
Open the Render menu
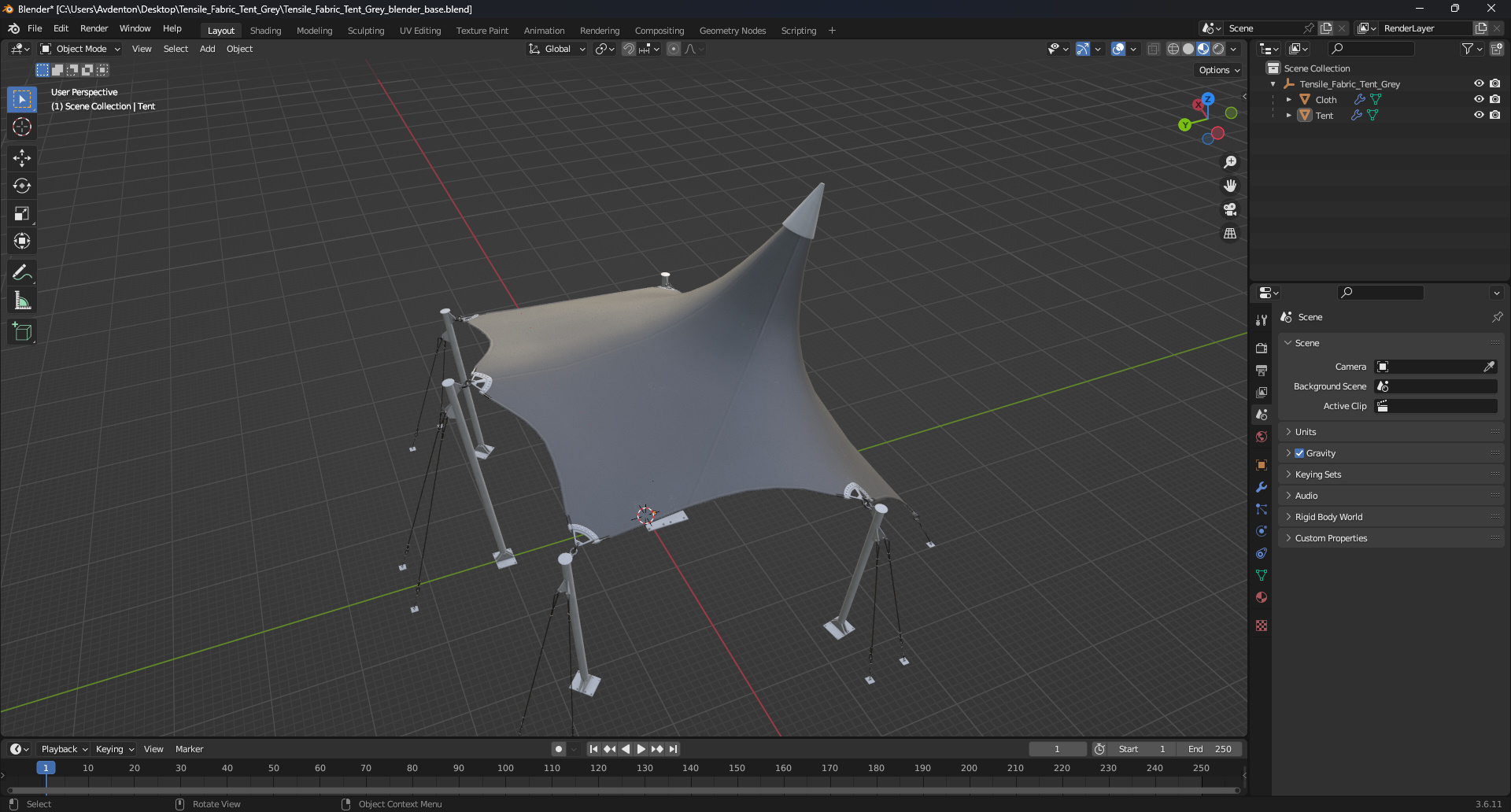click(x=94, y=28)
